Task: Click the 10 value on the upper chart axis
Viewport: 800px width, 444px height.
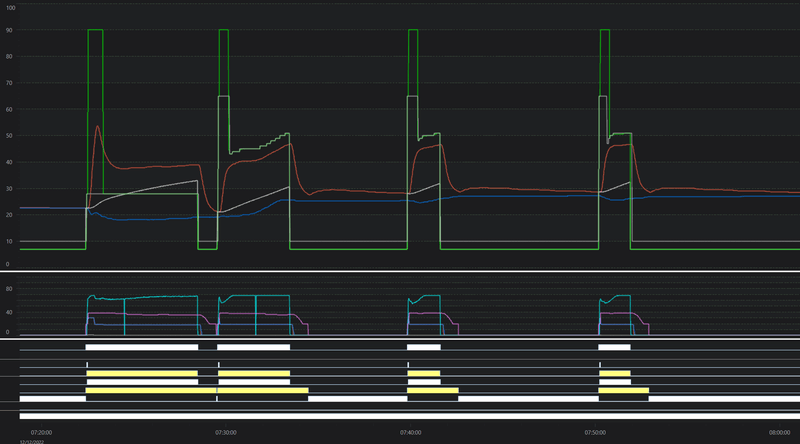Action: [x=9, y=242]
